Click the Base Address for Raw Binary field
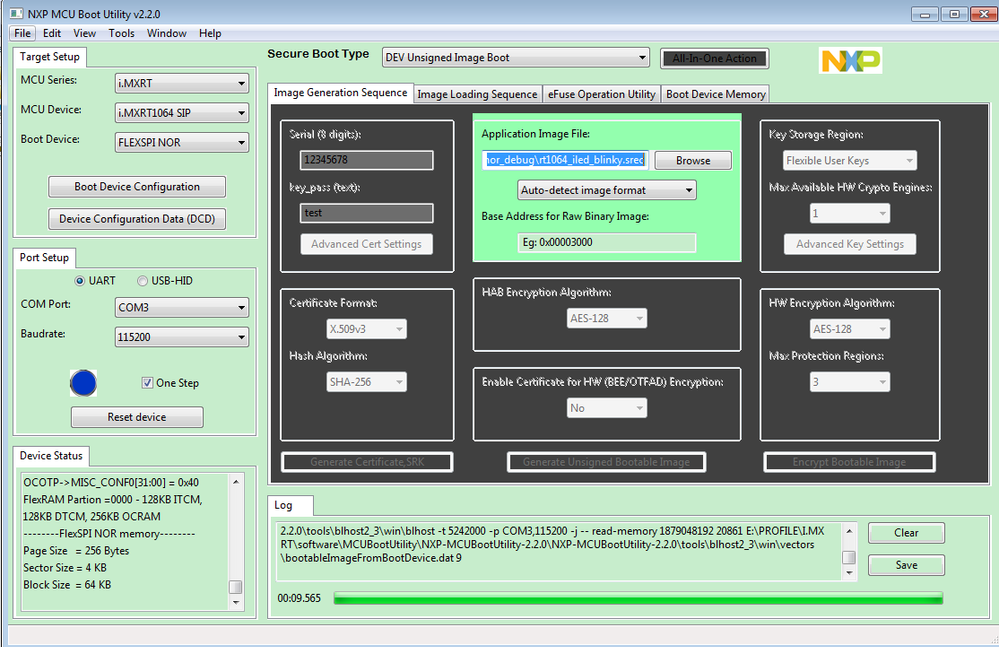Image resolution: width=999 pixels, height=647 pixels. point(607,243)
